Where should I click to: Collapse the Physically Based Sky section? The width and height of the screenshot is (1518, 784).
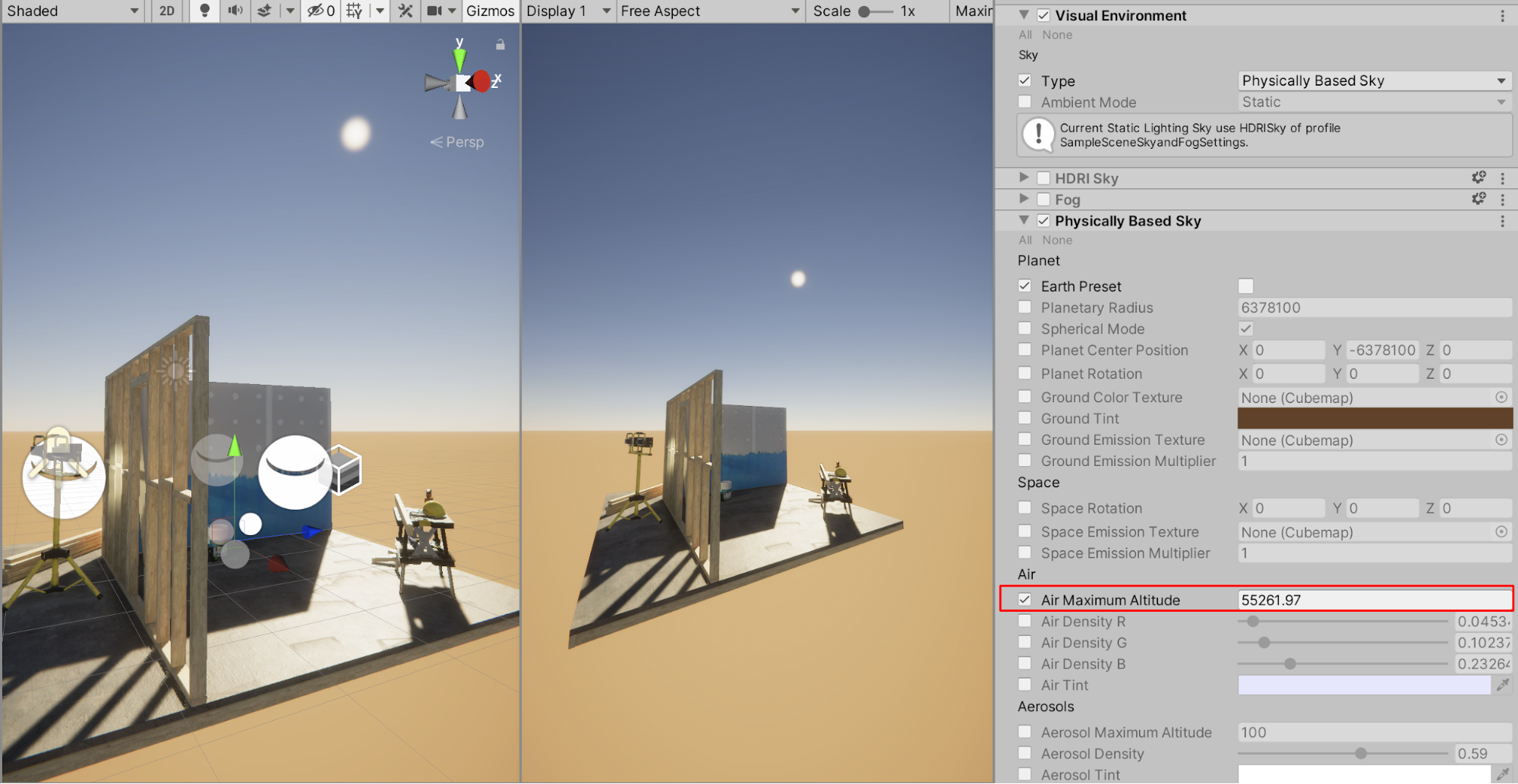1024,221
